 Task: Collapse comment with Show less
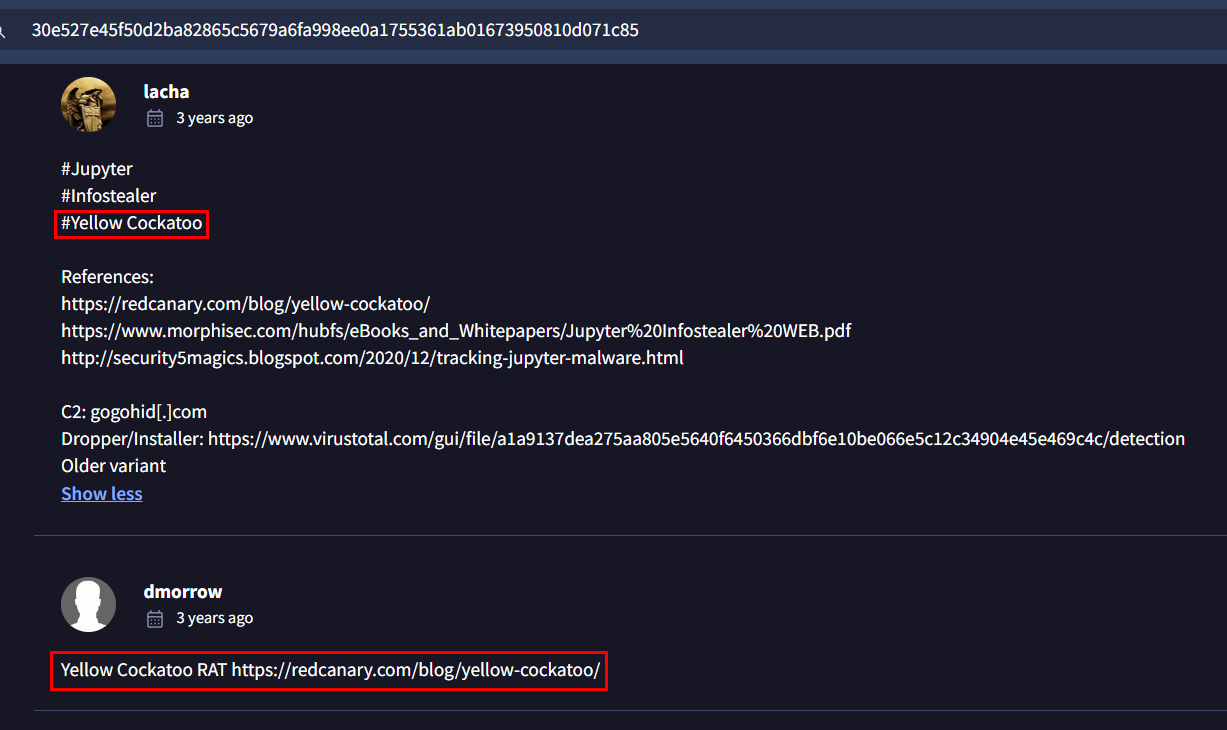(102, 493)
